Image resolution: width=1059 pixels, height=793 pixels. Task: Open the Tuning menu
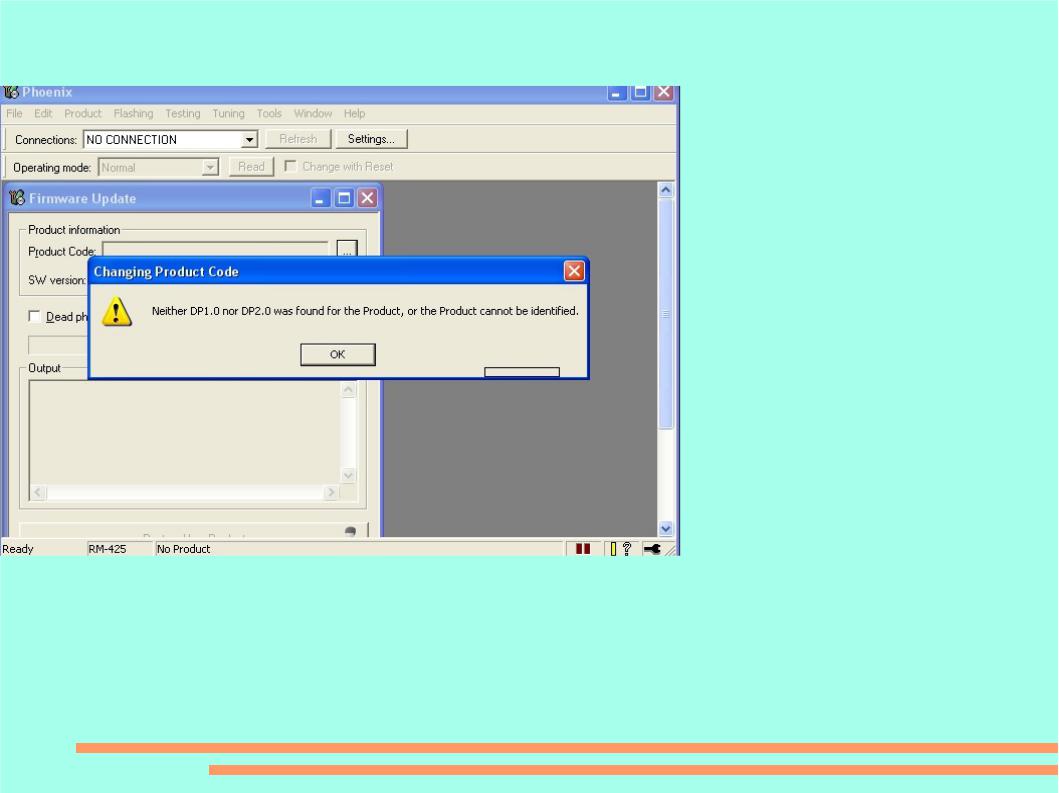pyautogui.click(x=228, y=113)
